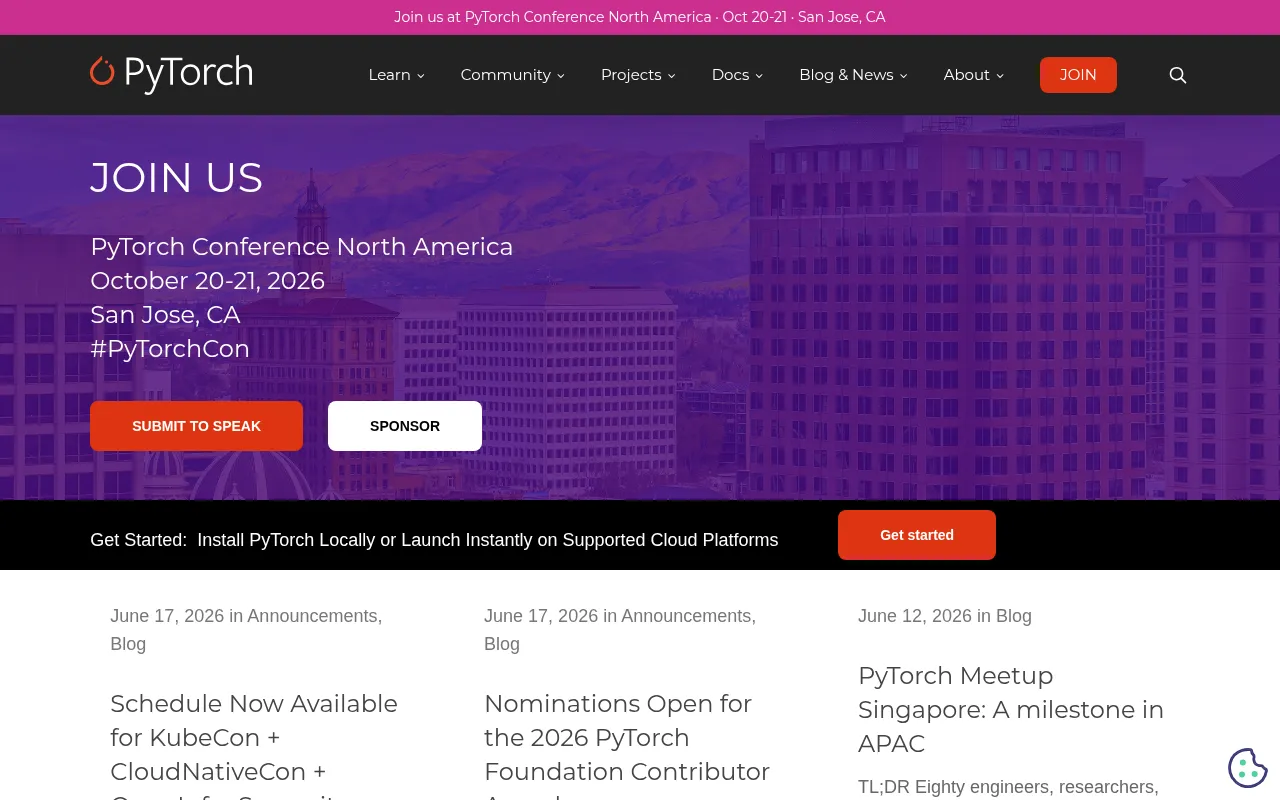Open the pink conference announcement banner link
The height and width of the screenshot is (800, 1280).
pos(640,17)
